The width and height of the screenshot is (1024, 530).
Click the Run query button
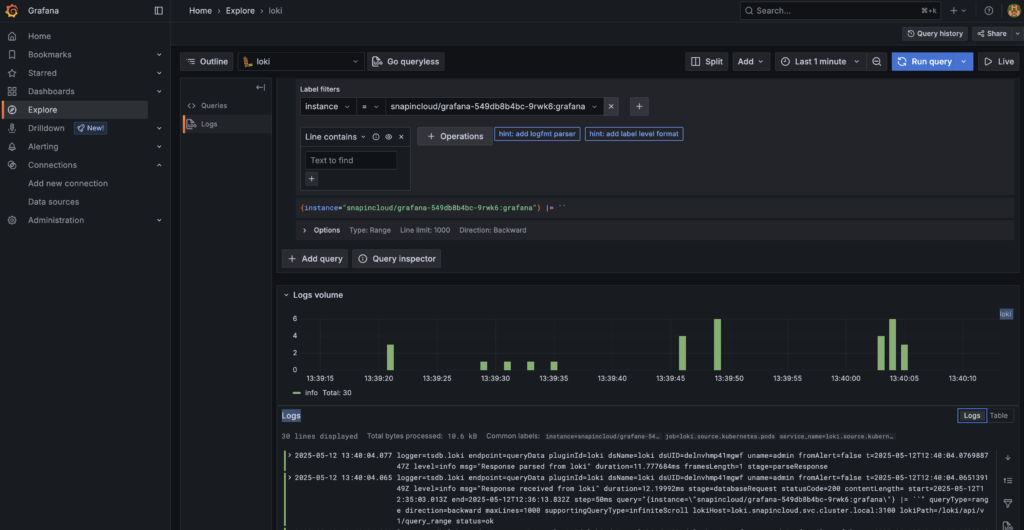(924, 61)
